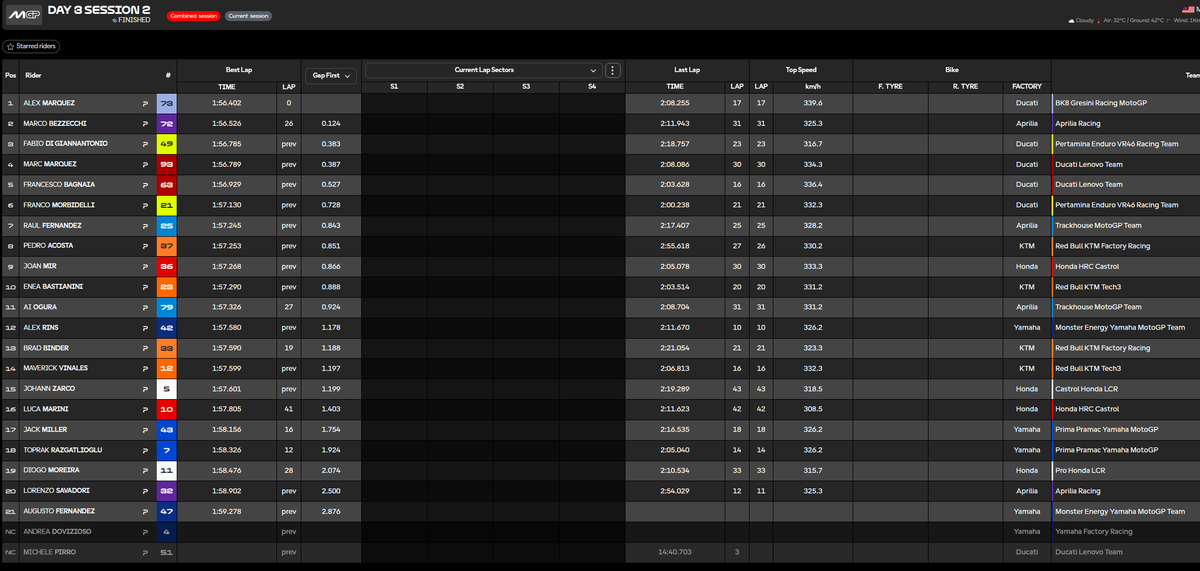Click last lap time 14:40.703
Viewport: 1200px width, 571px height.
(x=673, y=552)
